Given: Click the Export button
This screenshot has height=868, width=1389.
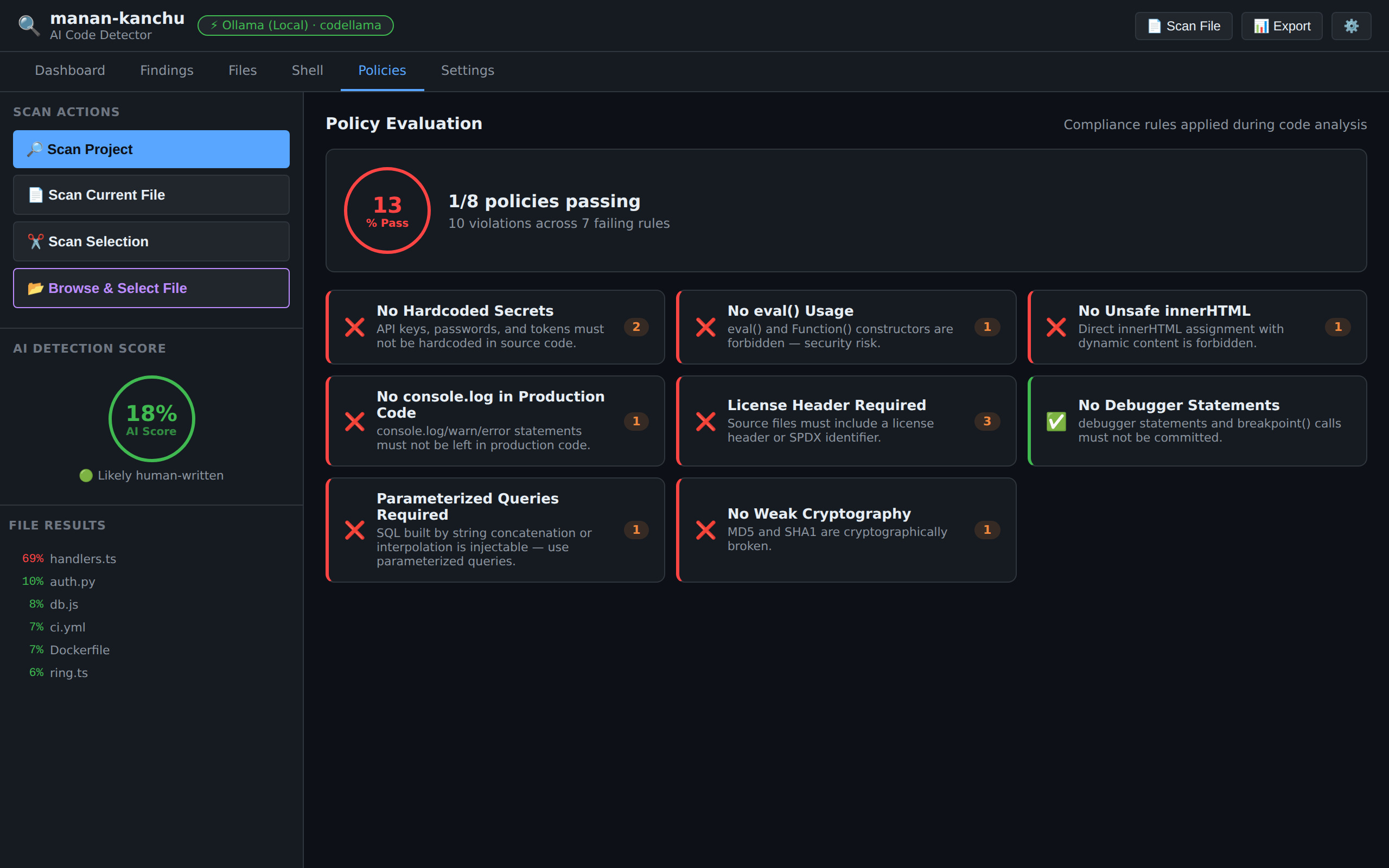Looking at the screenshot, I should (x=1282, y=26).
